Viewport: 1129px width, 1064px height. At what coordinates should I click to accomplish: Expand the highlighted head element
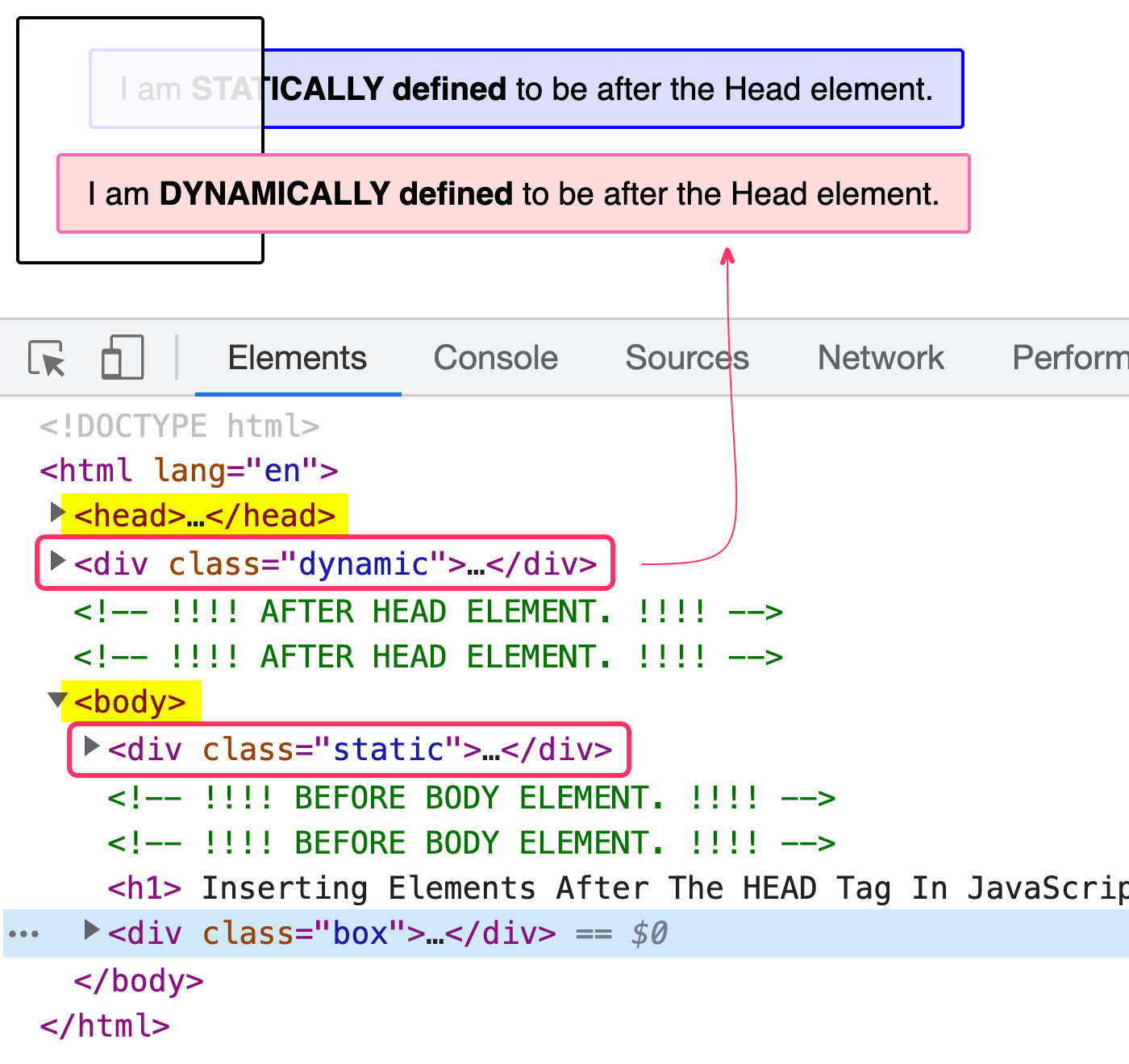[x=56, y=511]
